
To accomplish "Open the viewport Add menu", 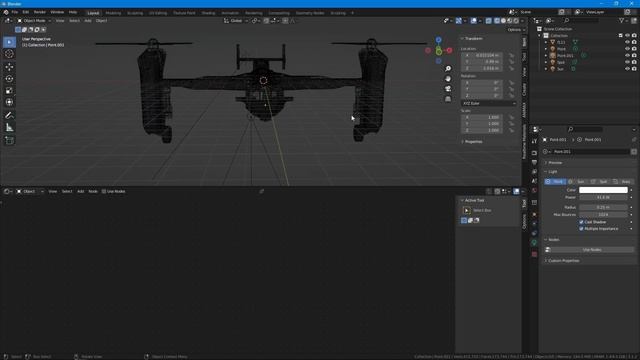I will point(88,20).
